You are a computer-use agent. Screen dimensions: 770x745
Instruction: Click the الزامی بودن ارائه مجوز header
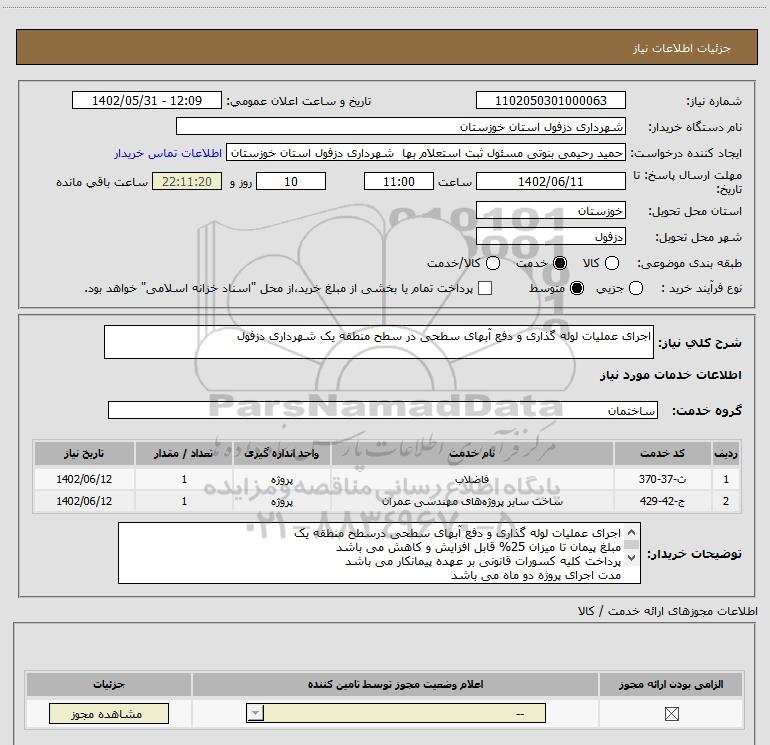671,684
